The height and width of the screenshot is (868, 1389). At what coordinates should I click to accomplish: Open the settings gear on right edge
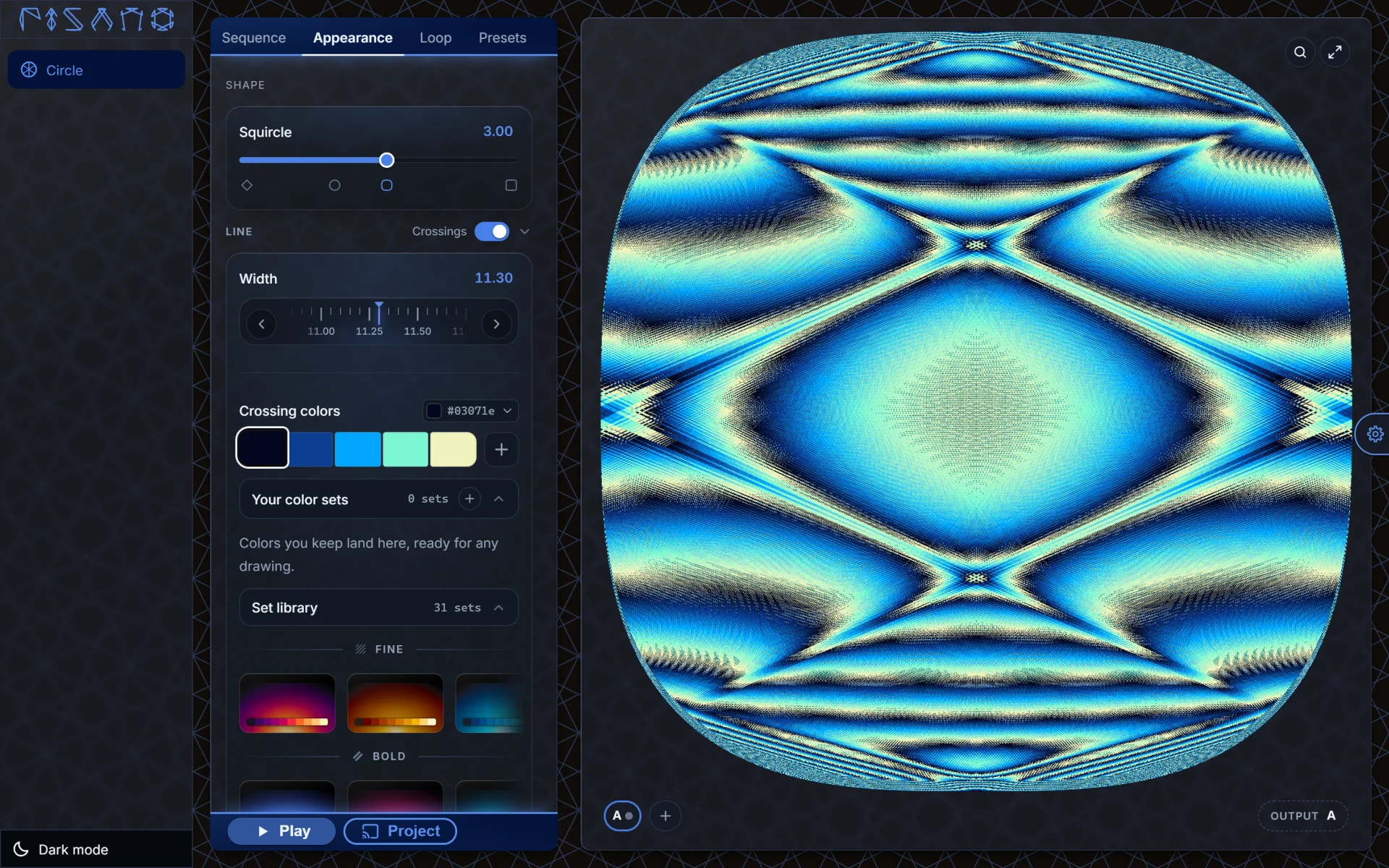(x=1375, y=434)
